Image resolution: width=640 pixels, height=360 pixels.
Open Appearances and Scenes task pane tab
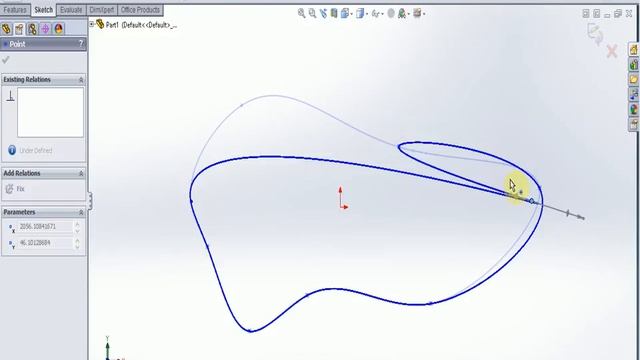click(x=634, y=109)
